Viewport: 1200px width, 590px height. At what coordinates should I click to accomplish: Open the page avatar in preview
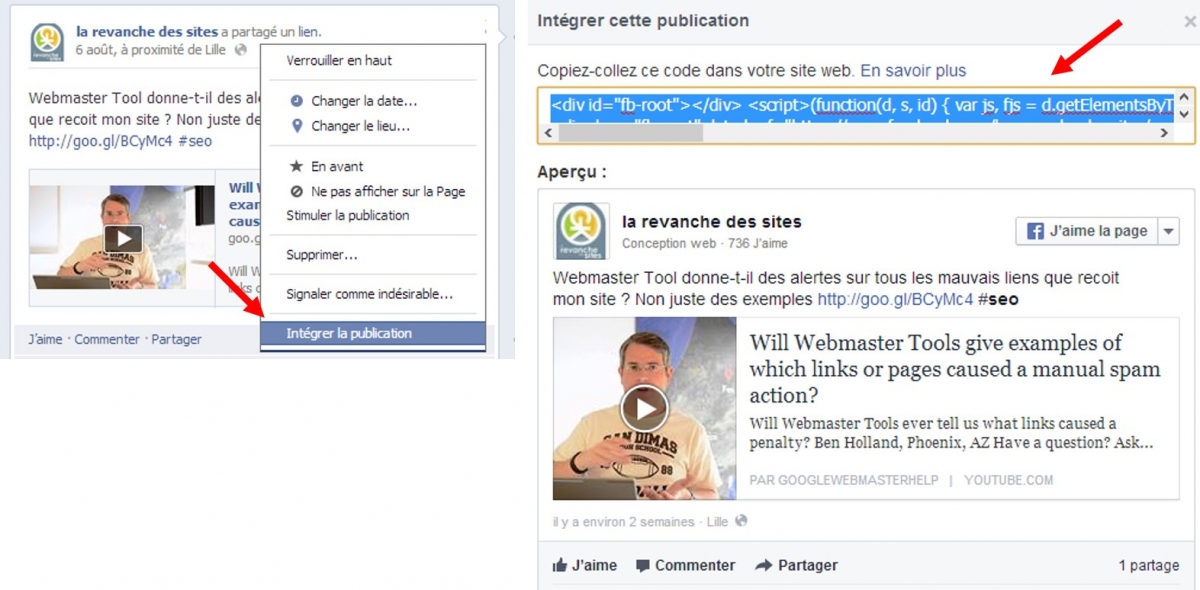582,231
